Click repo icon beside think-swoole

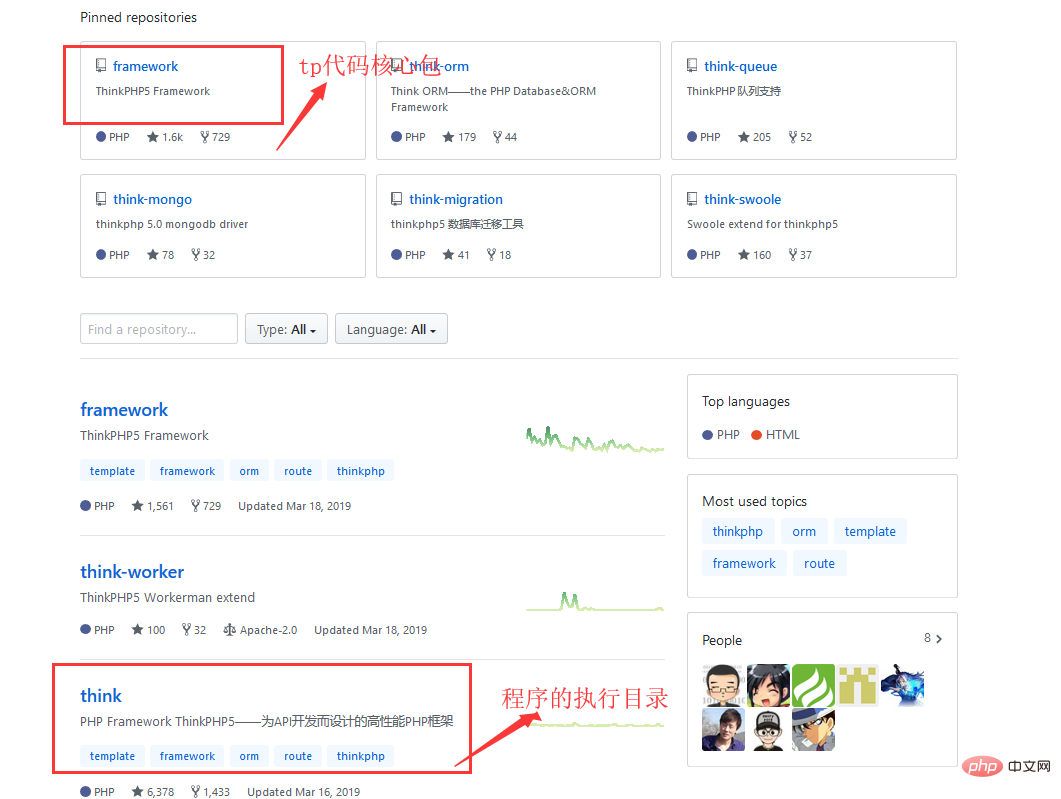pos(692,199)
